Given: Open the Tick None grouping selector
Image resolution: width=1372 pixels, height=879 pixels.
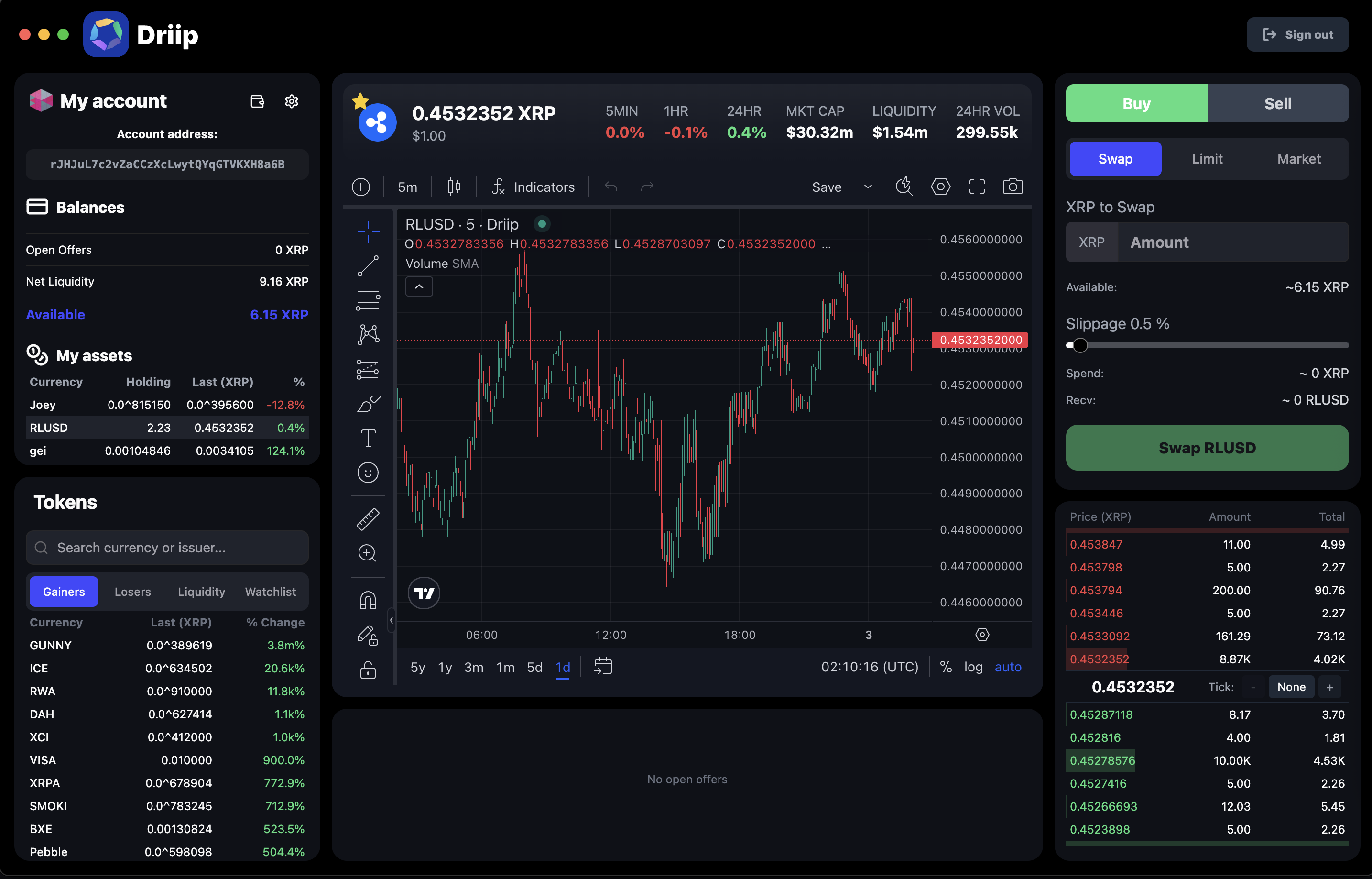Looking at the screenshot, I should click(x=1291, y=687).
